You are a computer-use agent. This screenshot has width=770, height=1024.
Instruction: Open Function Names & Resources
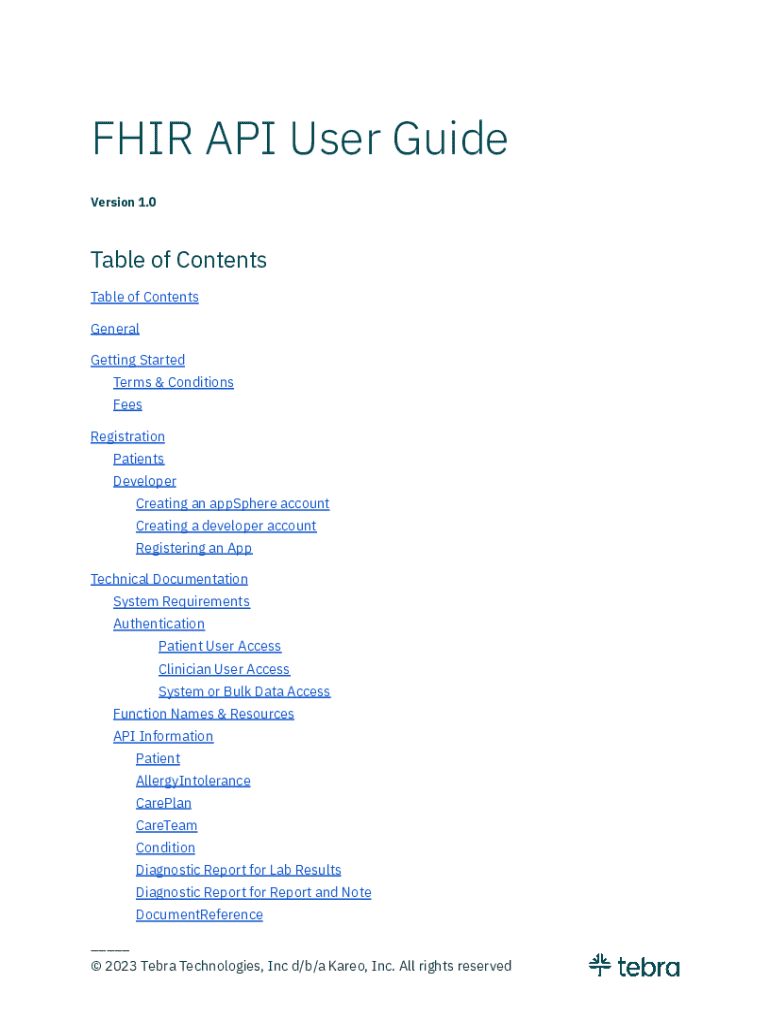pos(203,714)
